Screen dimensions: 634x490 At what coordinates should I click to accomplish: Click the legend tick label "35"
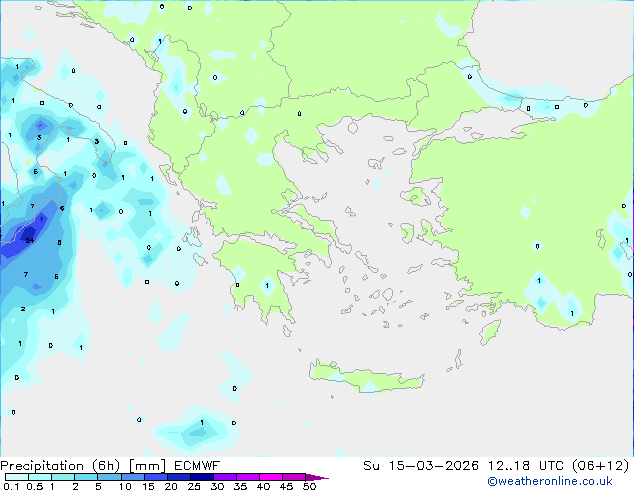coord(241,486)
